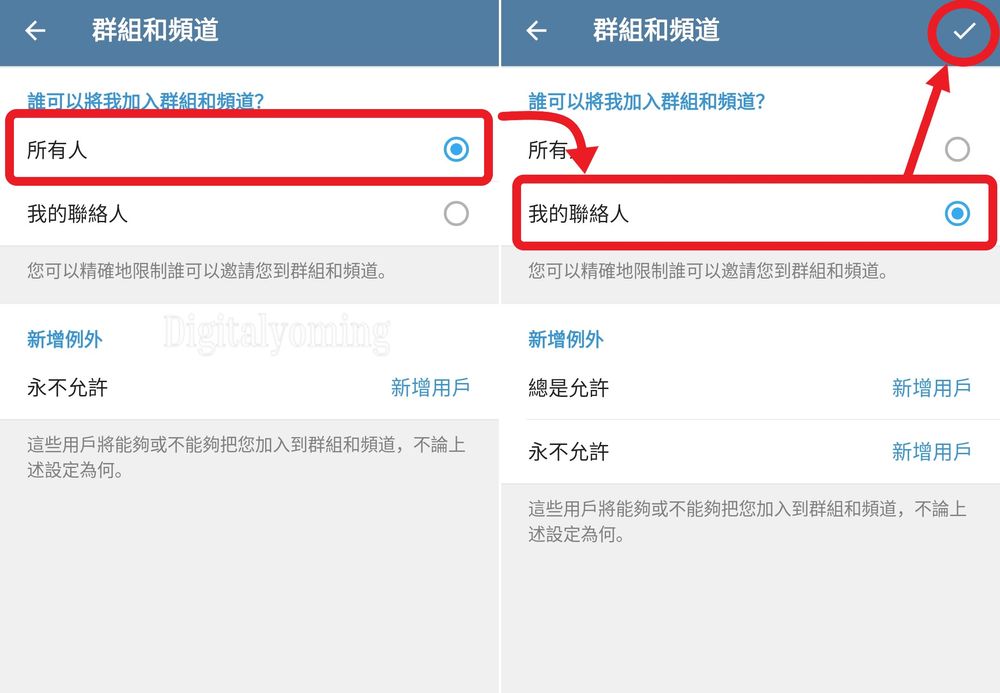The width and height of the screenshot is (1000, 693).
Task: Confirm changes with the checkmark icon
Action: point(964,30)
